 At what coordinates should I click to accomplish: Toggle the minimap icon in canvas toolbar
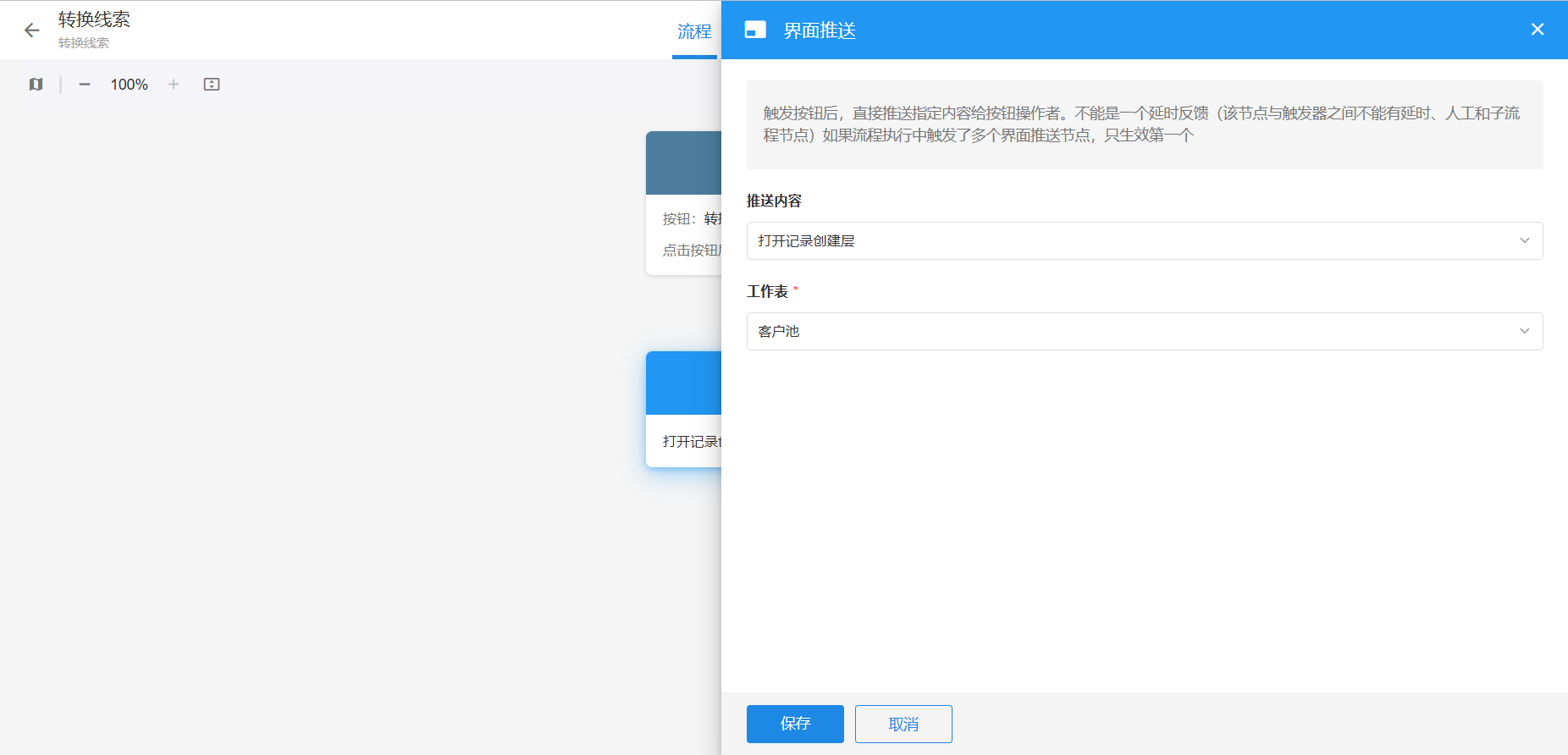36,85
